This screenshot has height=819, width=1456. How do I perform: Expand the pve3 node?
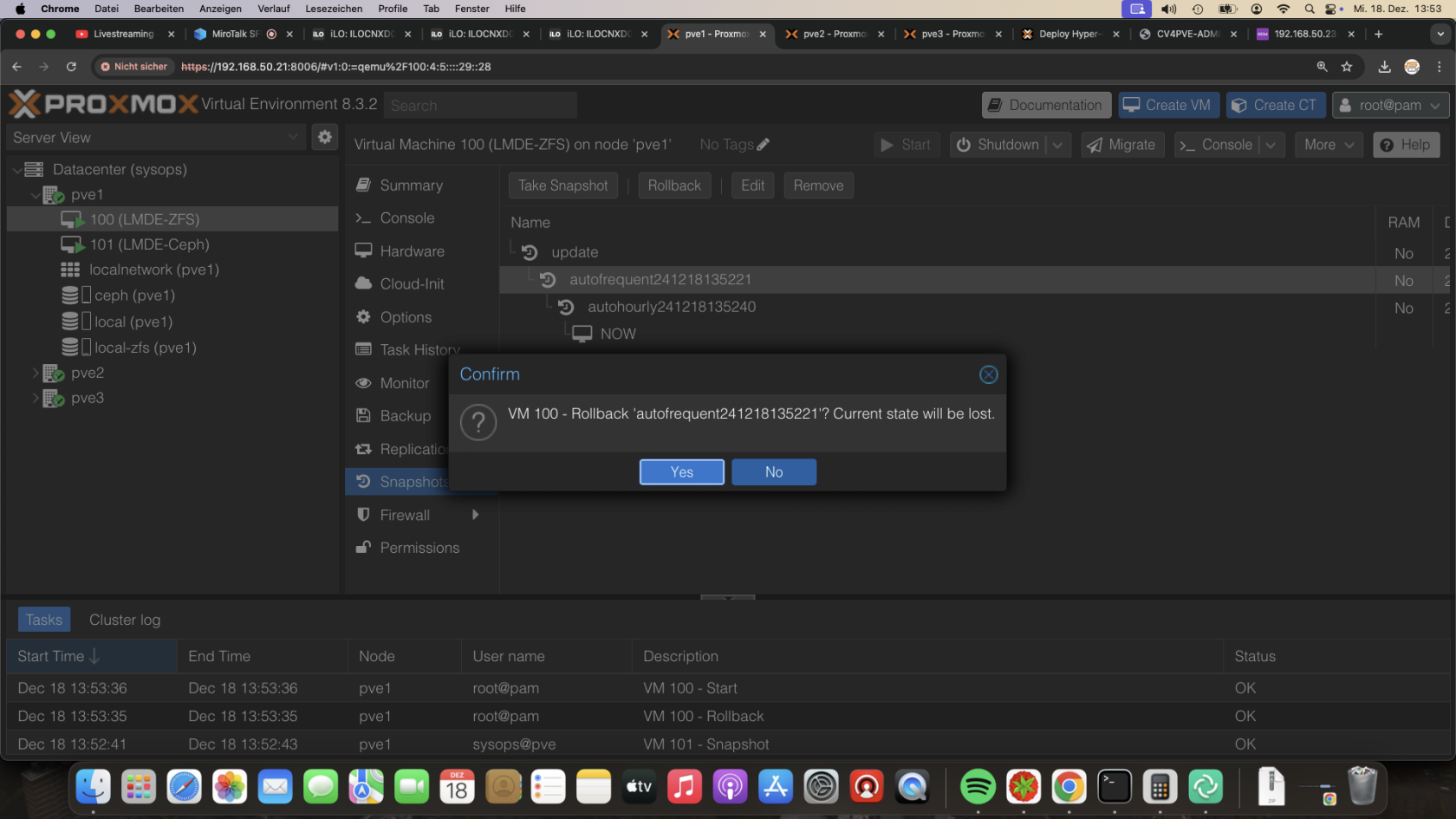pos(36,398)
